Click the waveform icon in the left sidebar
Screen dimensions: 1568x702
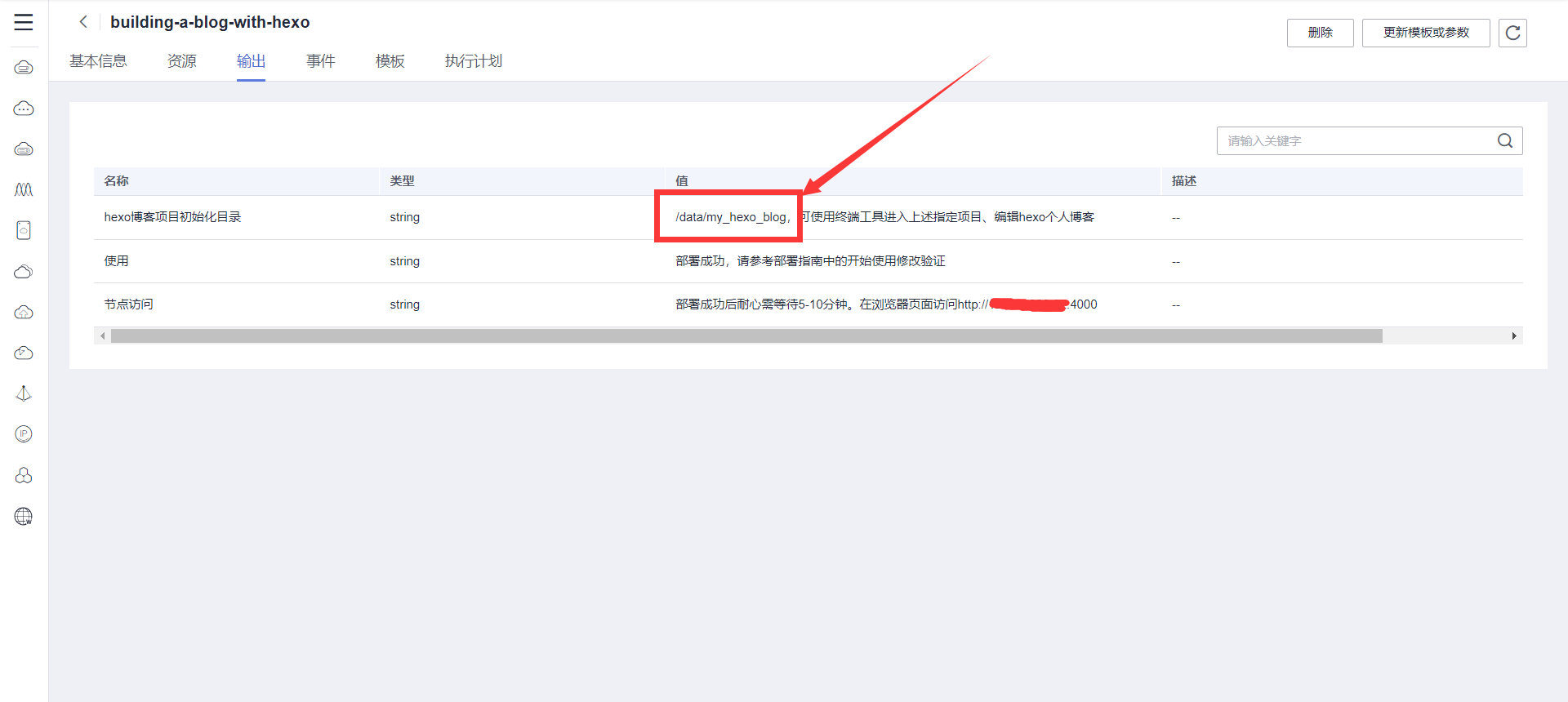[24, 189]
